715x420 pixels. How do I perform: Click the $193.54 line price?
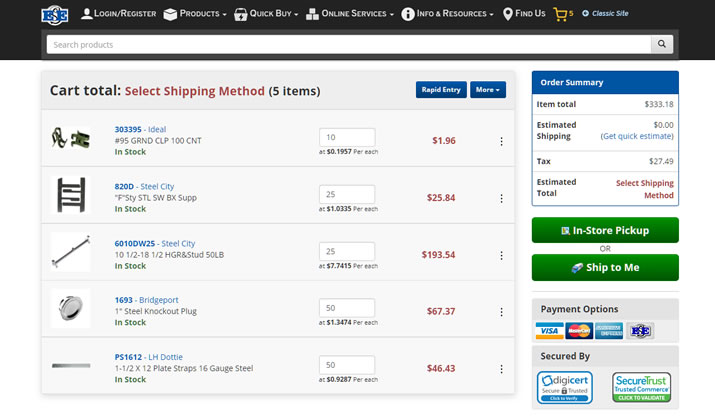pos(438,254)
